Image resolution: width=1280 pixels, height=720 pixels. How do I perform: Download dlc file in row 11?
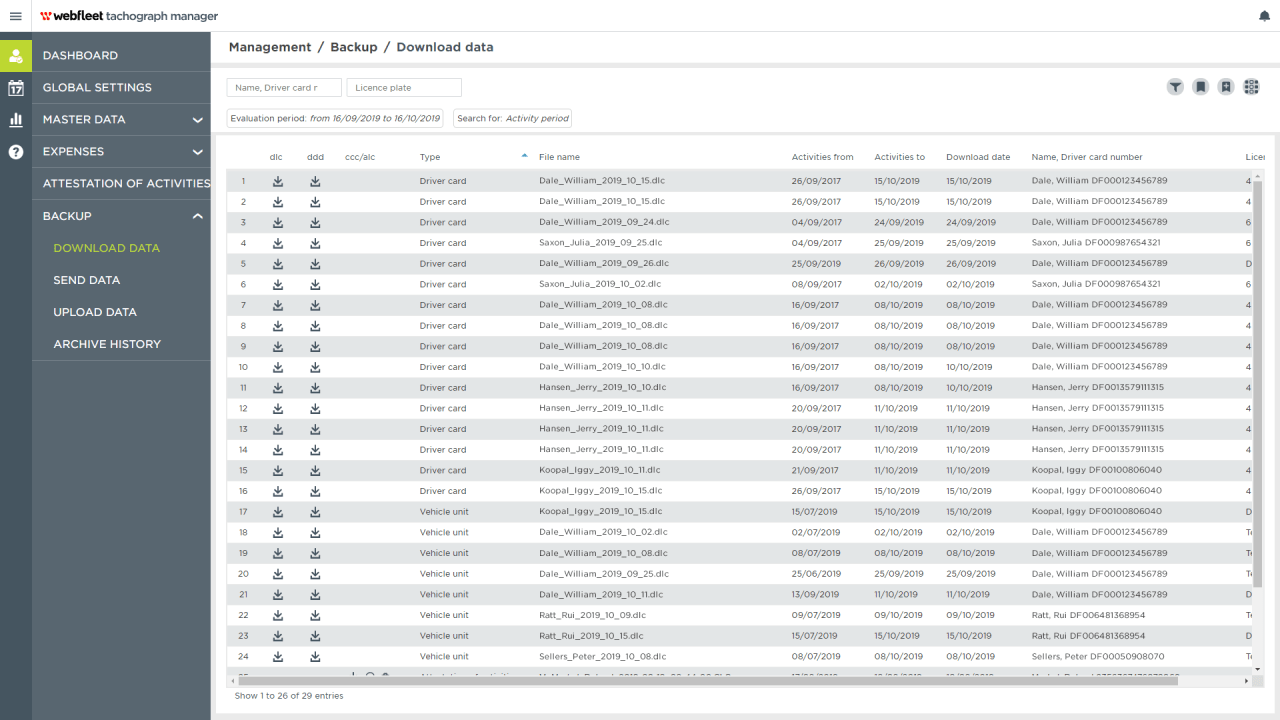coord(278,388)
